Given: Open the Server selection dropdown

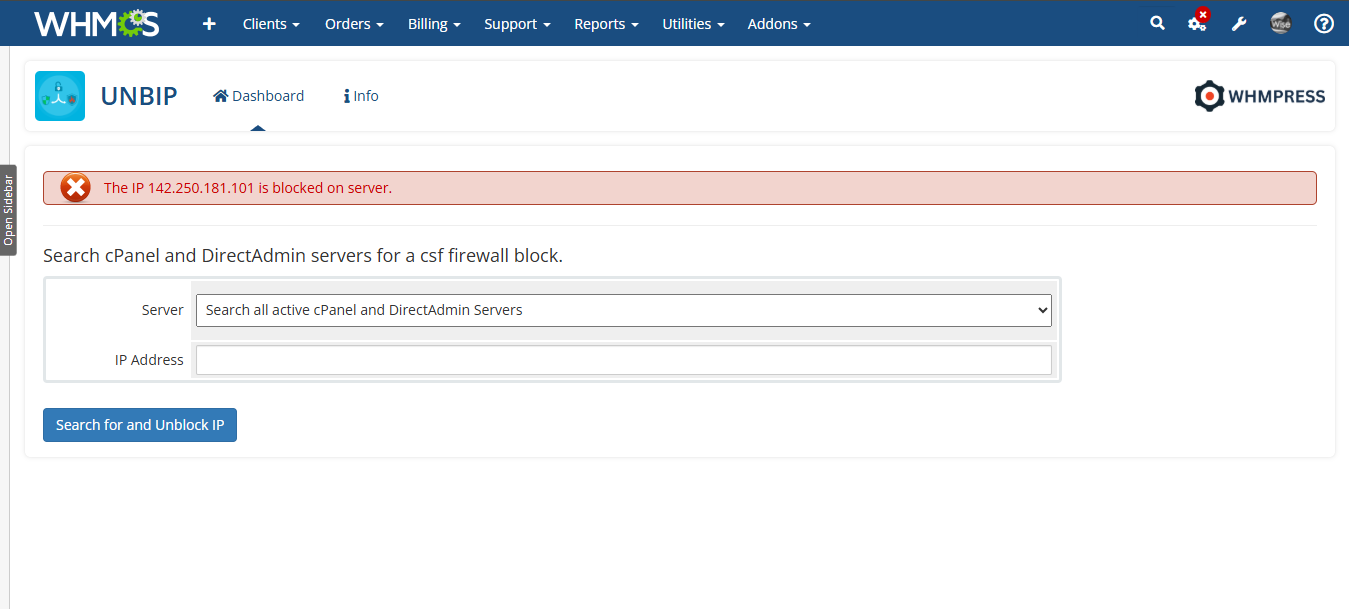Looking at the screenshot, I should coord(623,310).
